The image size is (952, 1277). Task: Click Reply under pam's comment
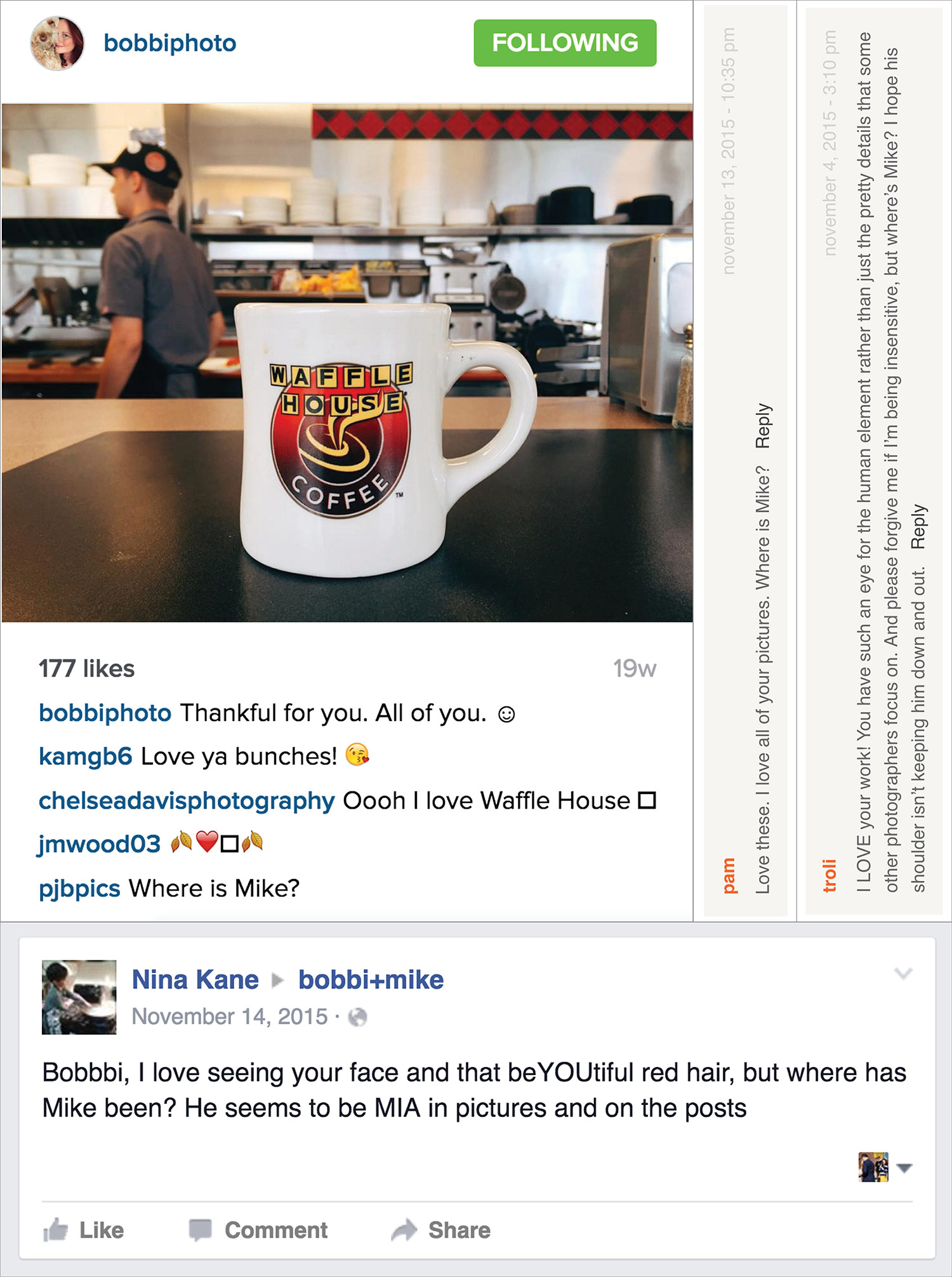point(763,426)
